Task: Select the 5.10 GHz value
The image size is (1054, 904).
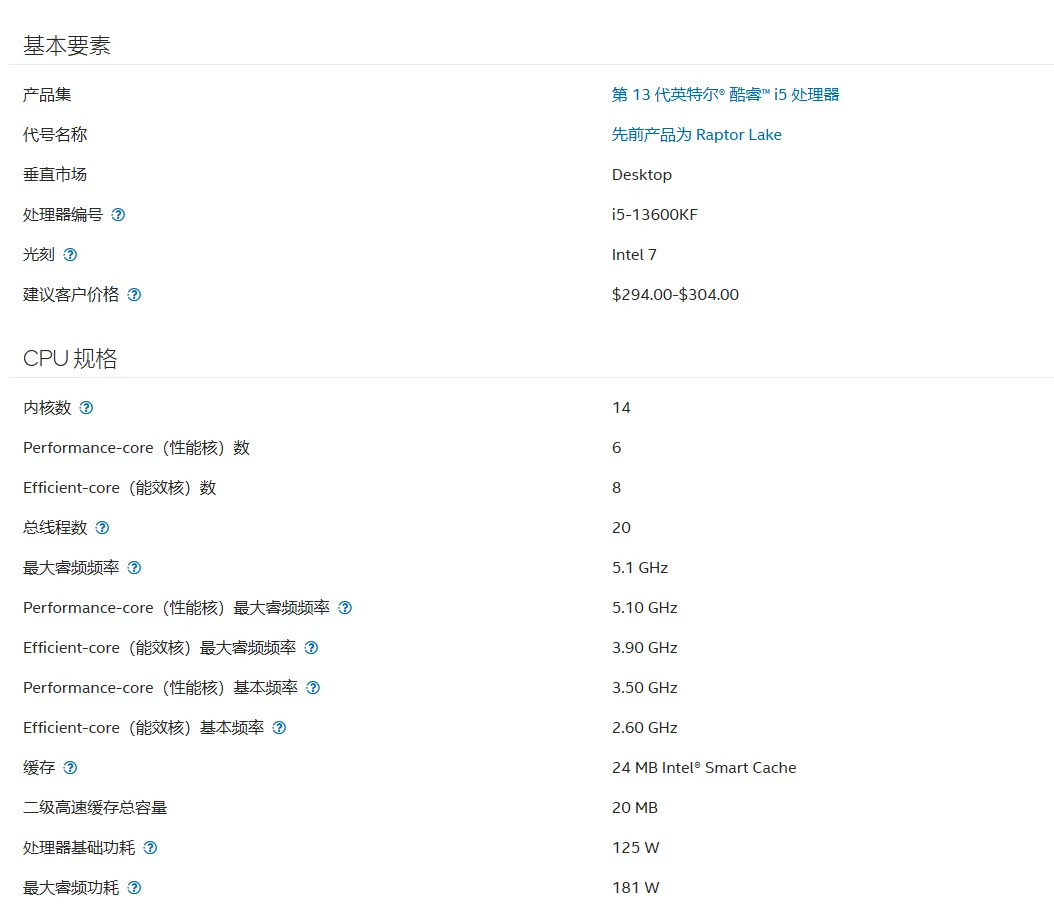Action: (x=645, y=608)
